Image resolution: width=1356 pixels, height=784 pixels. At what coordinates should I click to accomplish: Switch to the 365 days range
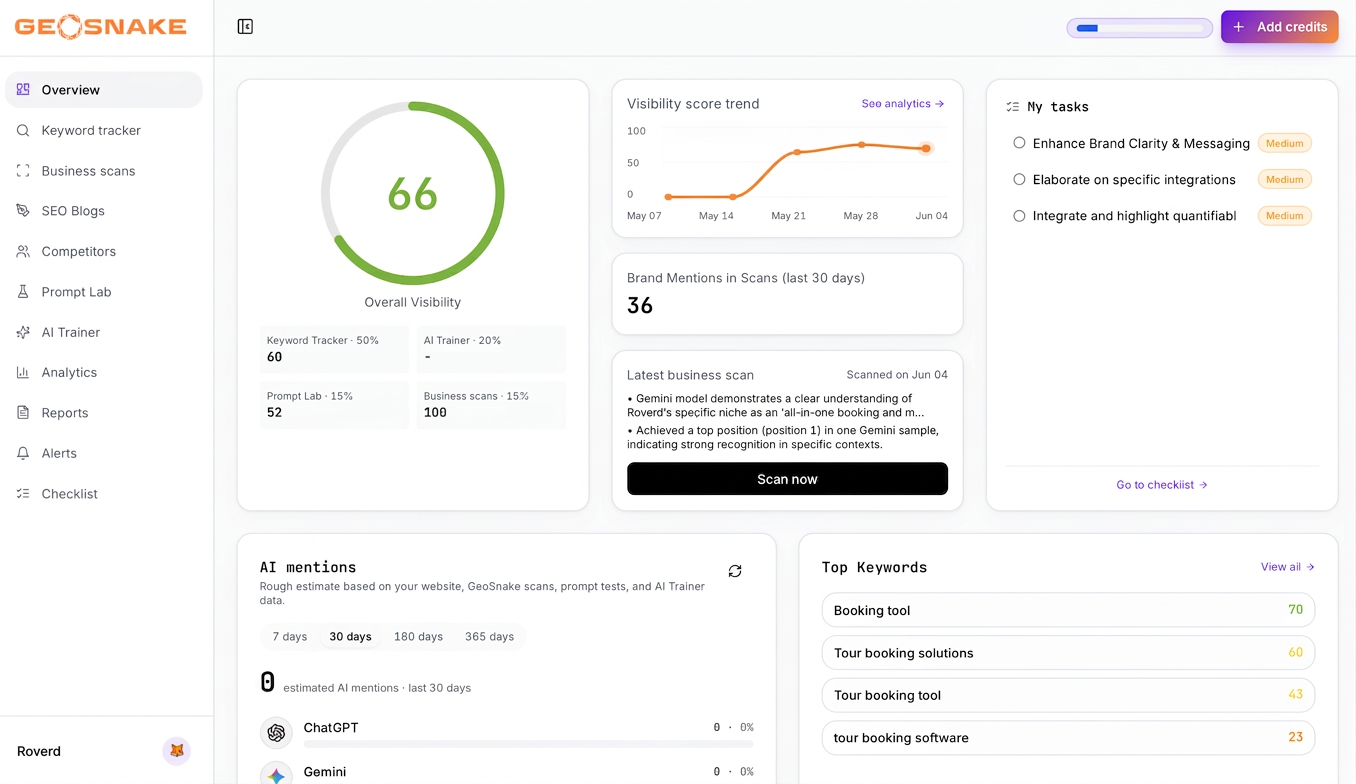pos(489,636)
